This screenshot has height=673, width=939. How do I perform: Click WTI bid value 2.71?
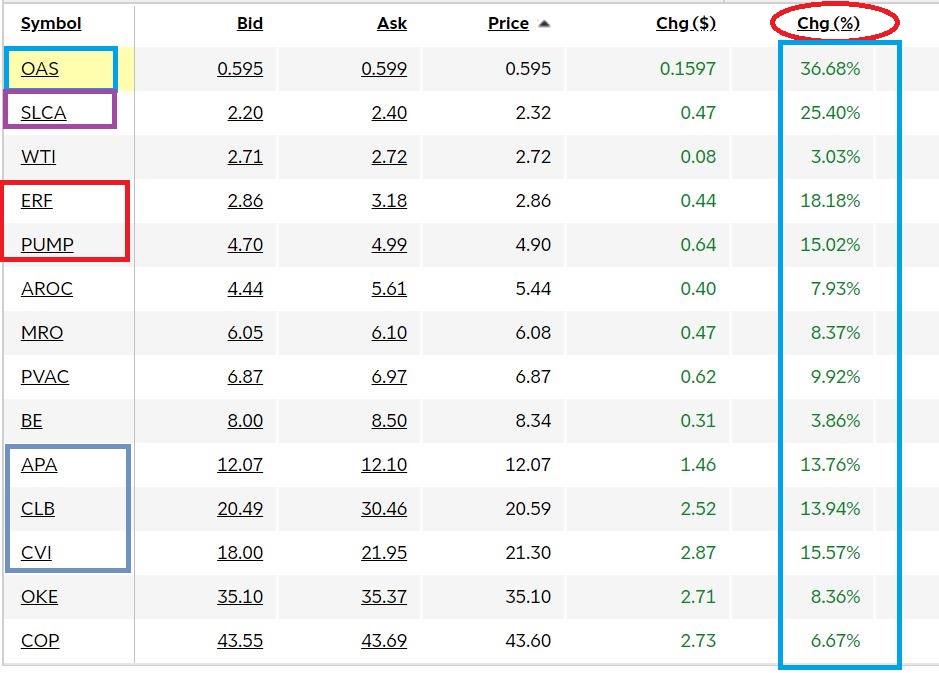(246, 156)
